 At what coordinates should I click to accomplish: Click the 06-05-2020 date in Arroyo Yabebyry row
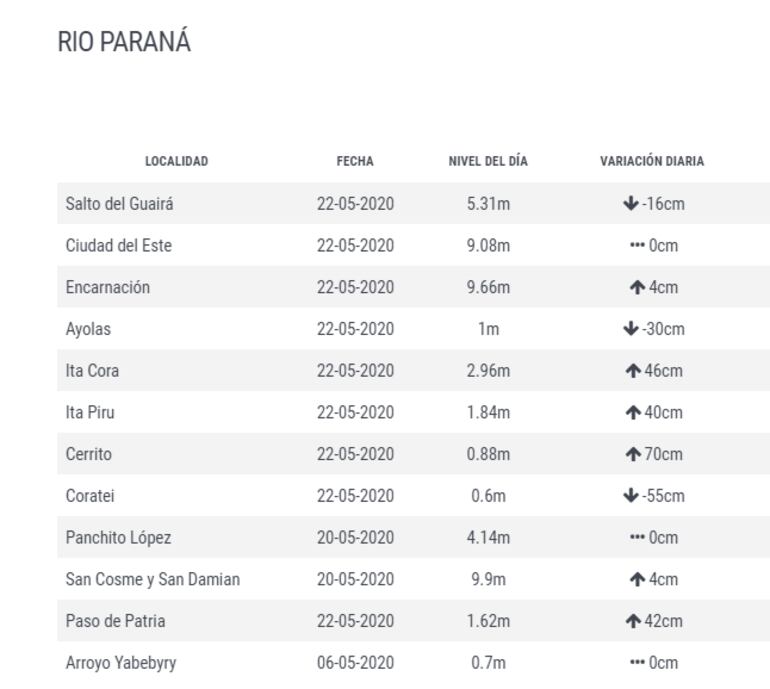click(355, 663)
